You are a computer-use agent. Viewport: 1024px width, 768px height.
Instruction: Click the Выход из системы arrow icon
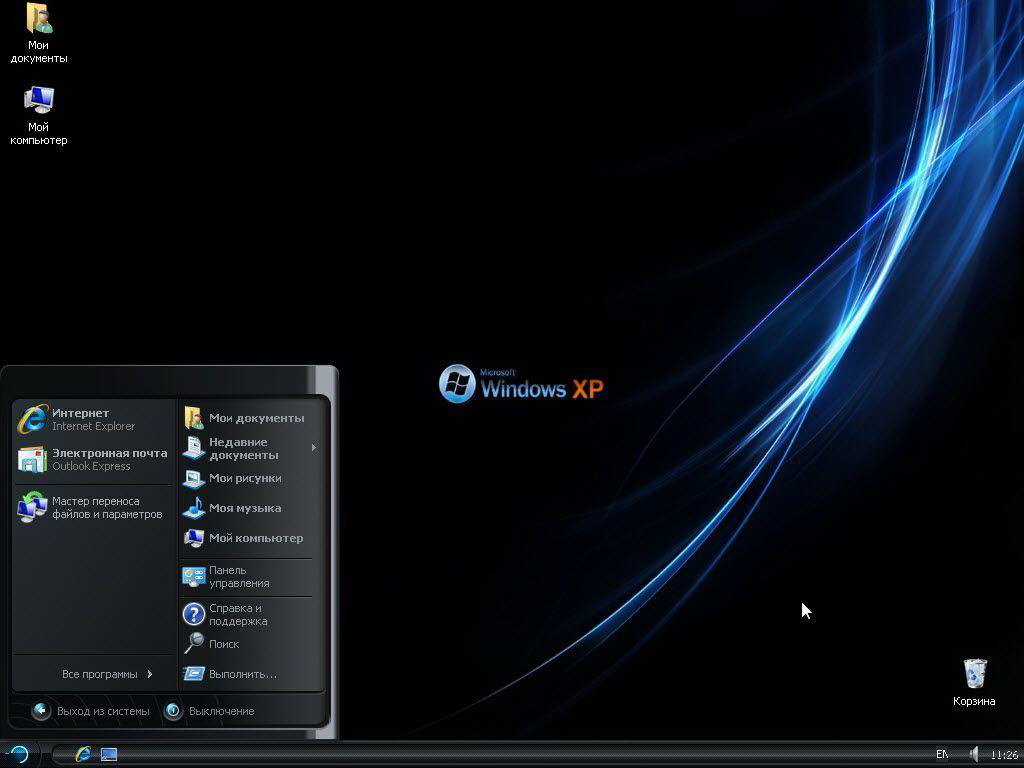point(41,711)
